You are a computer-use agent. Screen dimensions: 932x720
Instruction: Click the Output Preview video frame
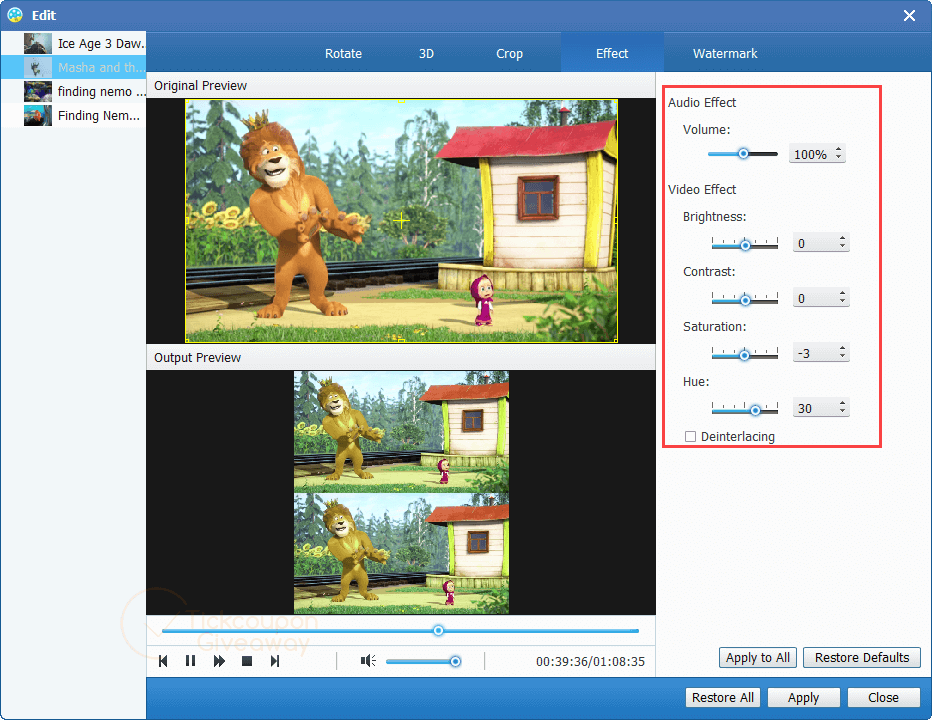[401, 492]
